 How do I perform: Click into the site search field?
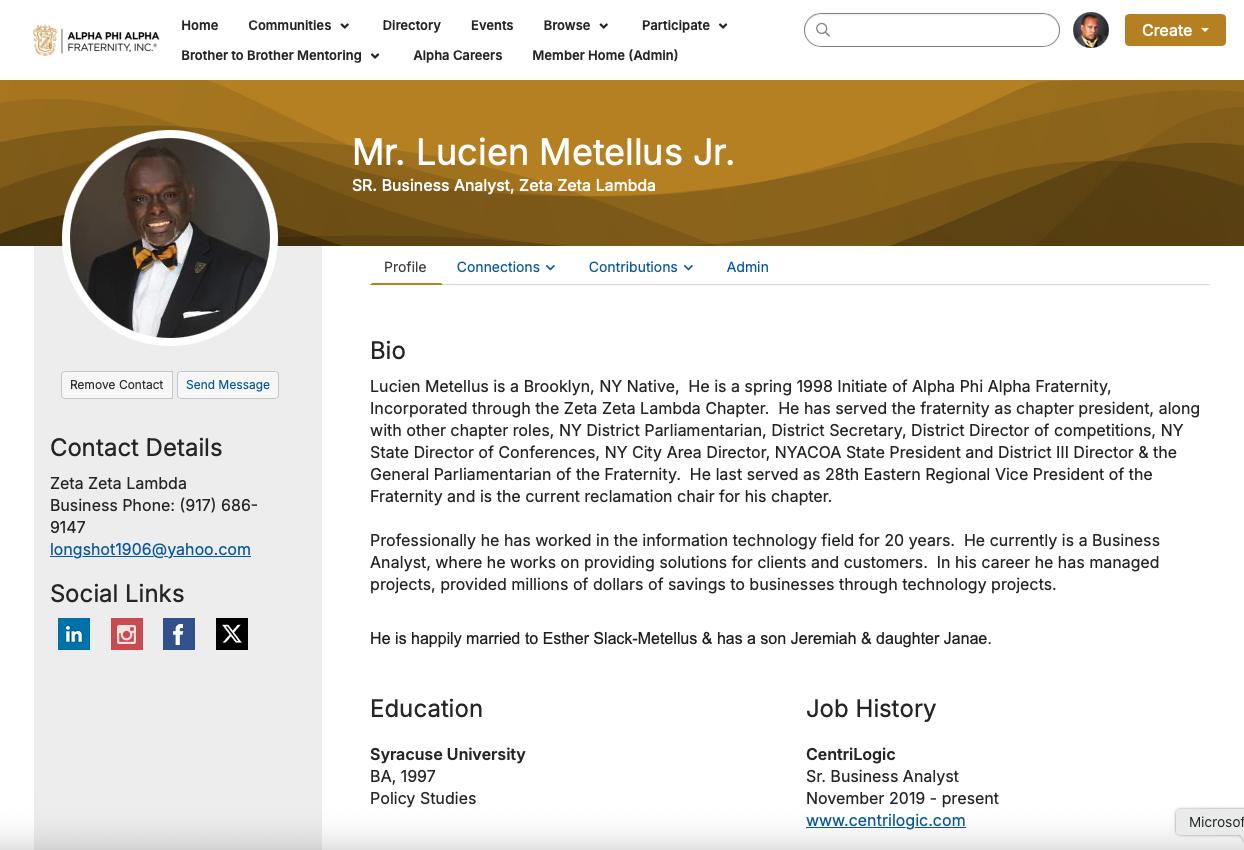click(932, 30)
